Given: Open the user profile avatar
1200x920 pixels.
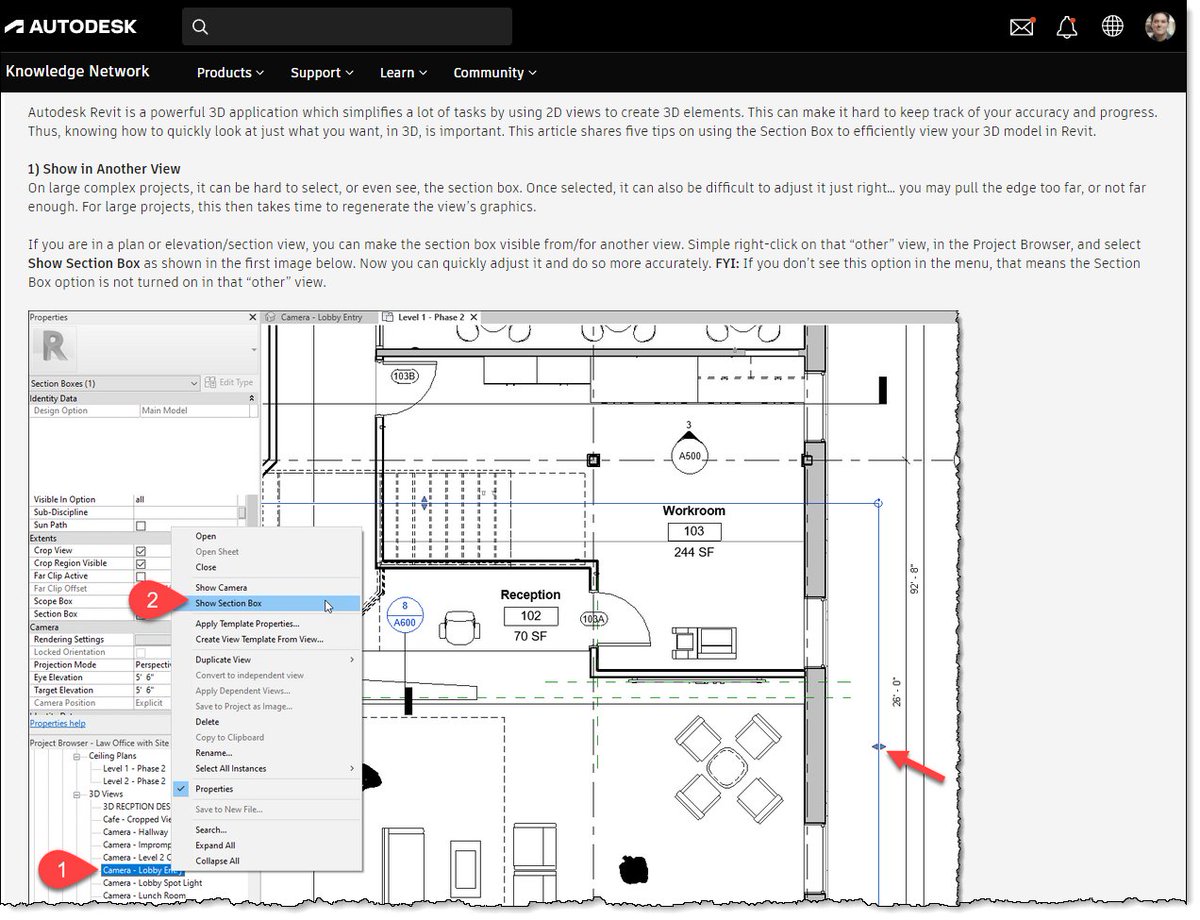Looking at the screenshot, I should point(1160,26).
